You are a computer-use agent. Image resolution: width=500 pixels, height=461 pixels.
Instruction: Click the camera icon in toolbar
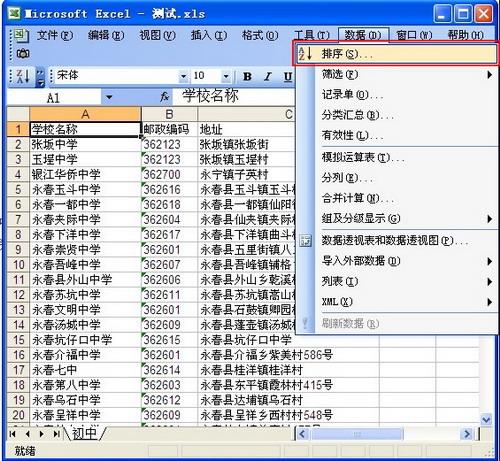pos(23,54)
